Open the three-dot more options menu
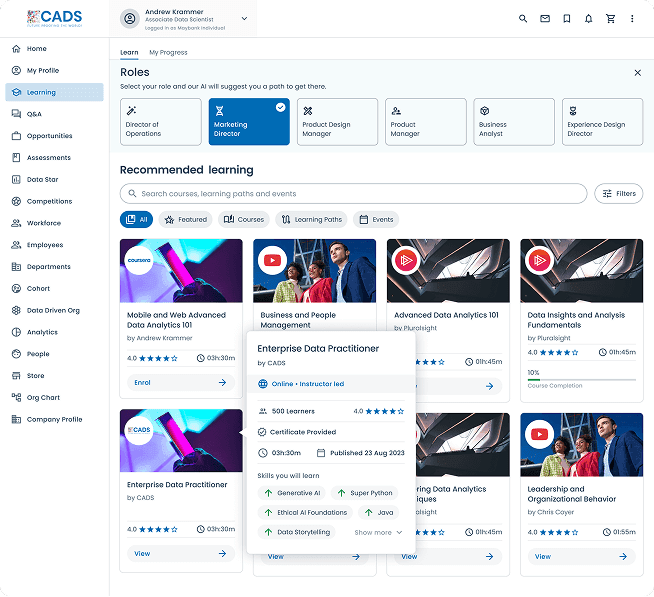This screenshot has height=597, width=654. coord(632,19)
